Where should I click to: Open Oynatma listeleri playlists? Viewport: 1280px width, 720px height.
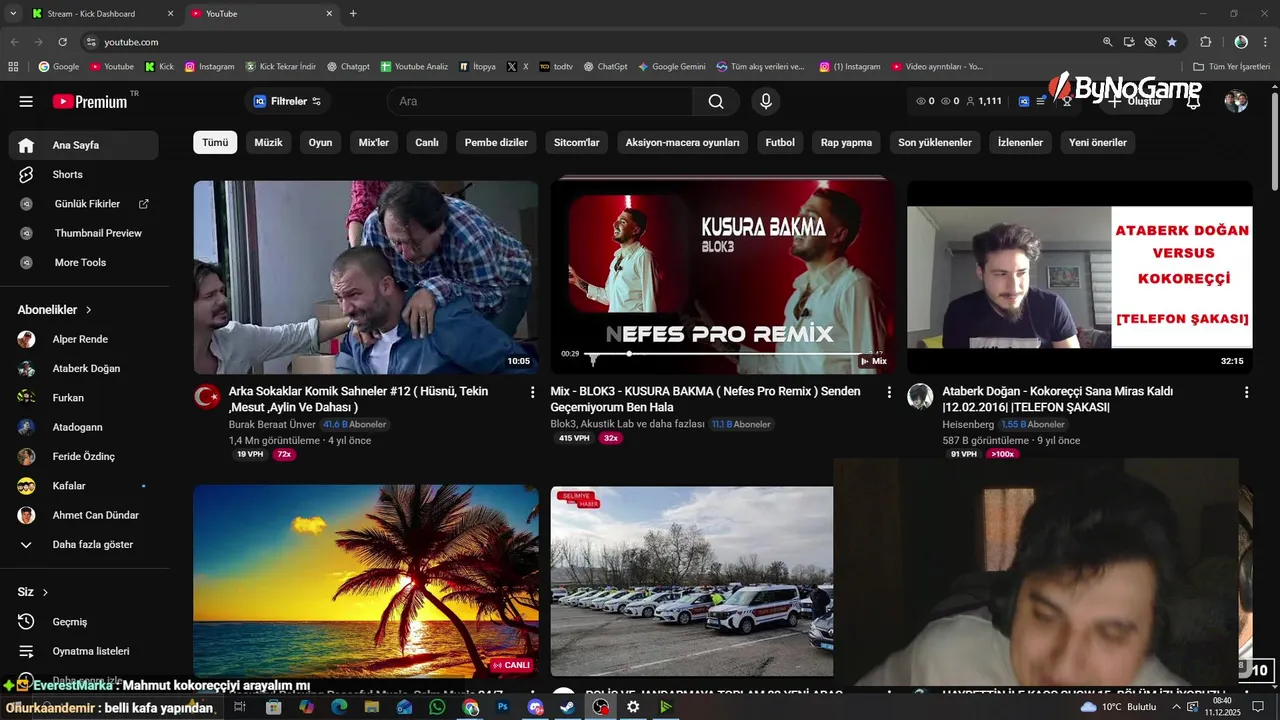tap(84, 651)
